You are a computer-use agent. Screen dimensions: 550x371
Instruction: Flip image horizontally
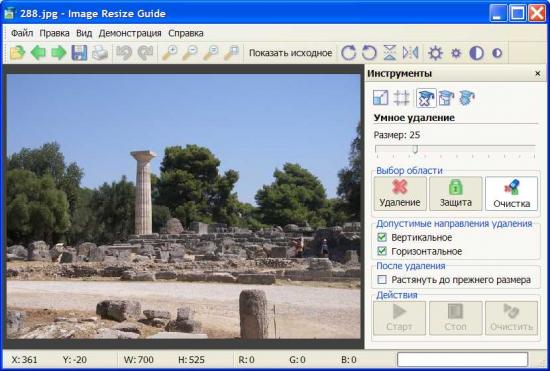click(410, 53)
